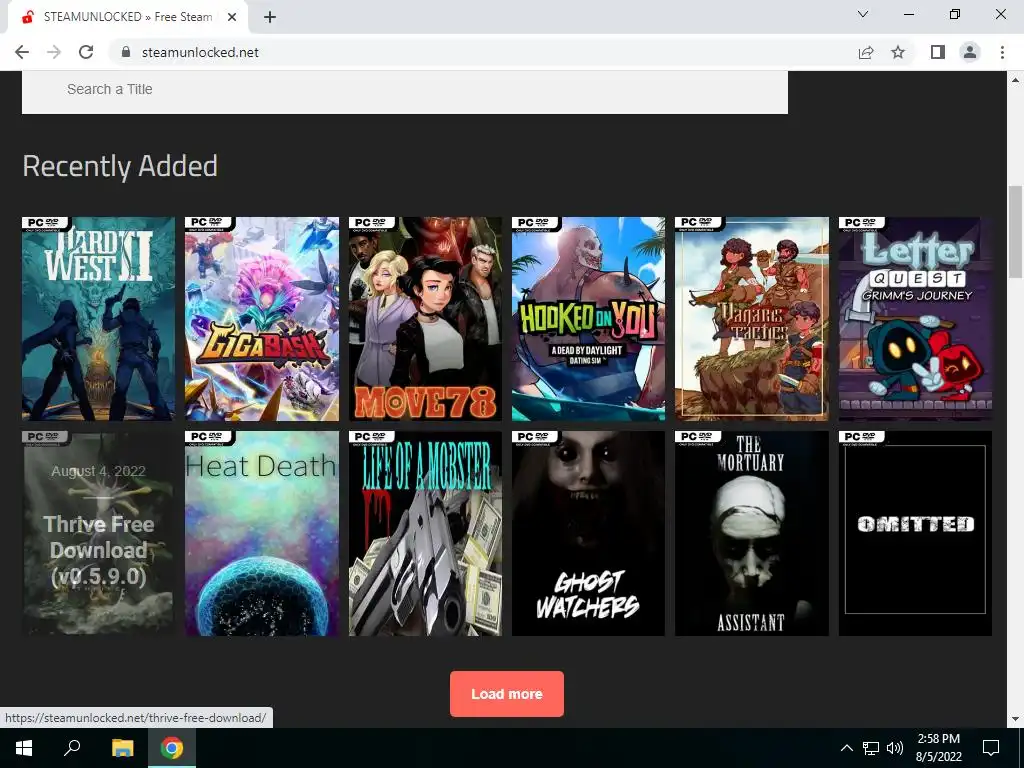The width and height of the screenshot is (1024, 768).
Task: Expand the tab search chevron
Action: [863, 14]
